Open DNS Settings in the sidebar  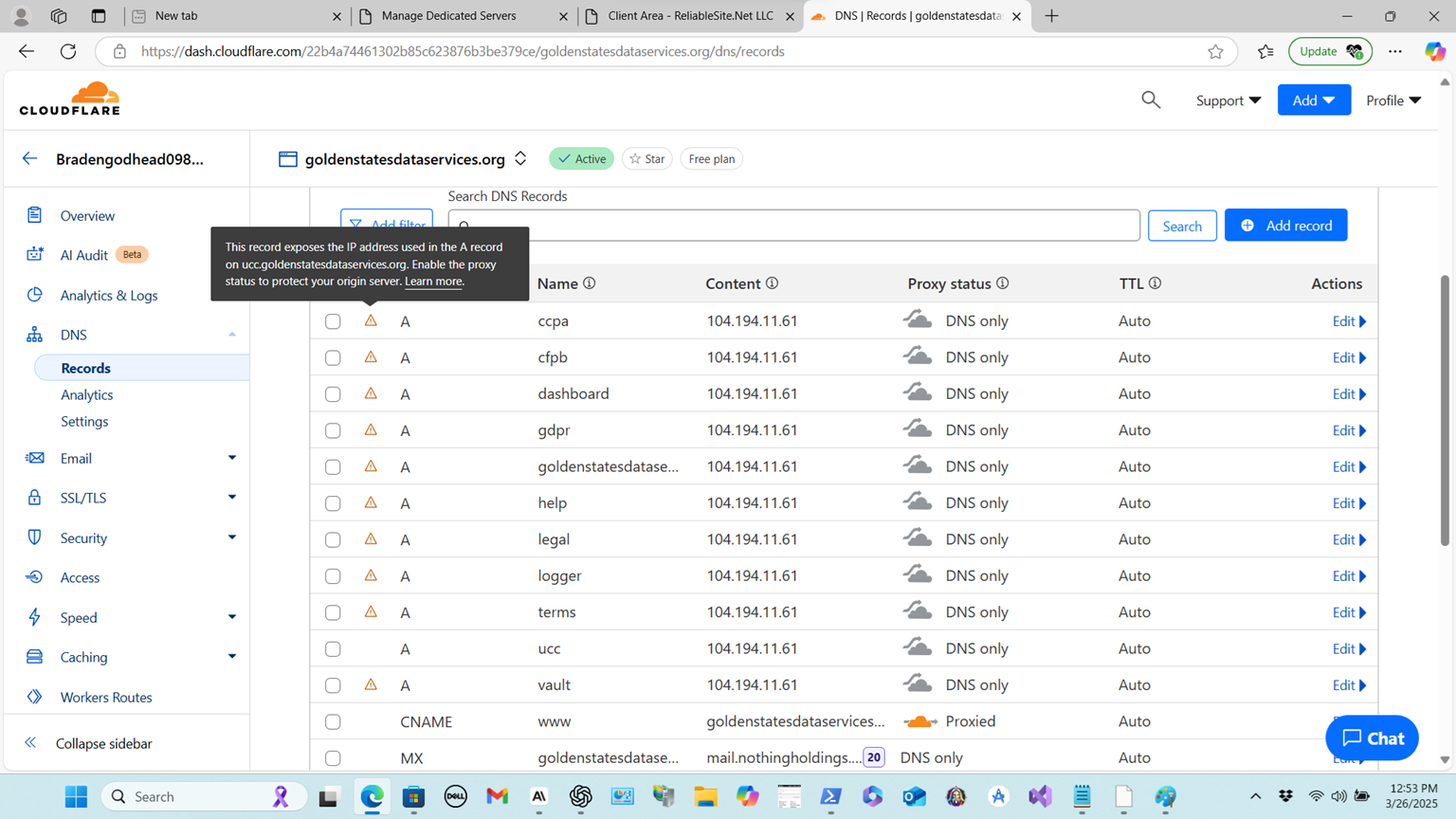tap(84, 421)
